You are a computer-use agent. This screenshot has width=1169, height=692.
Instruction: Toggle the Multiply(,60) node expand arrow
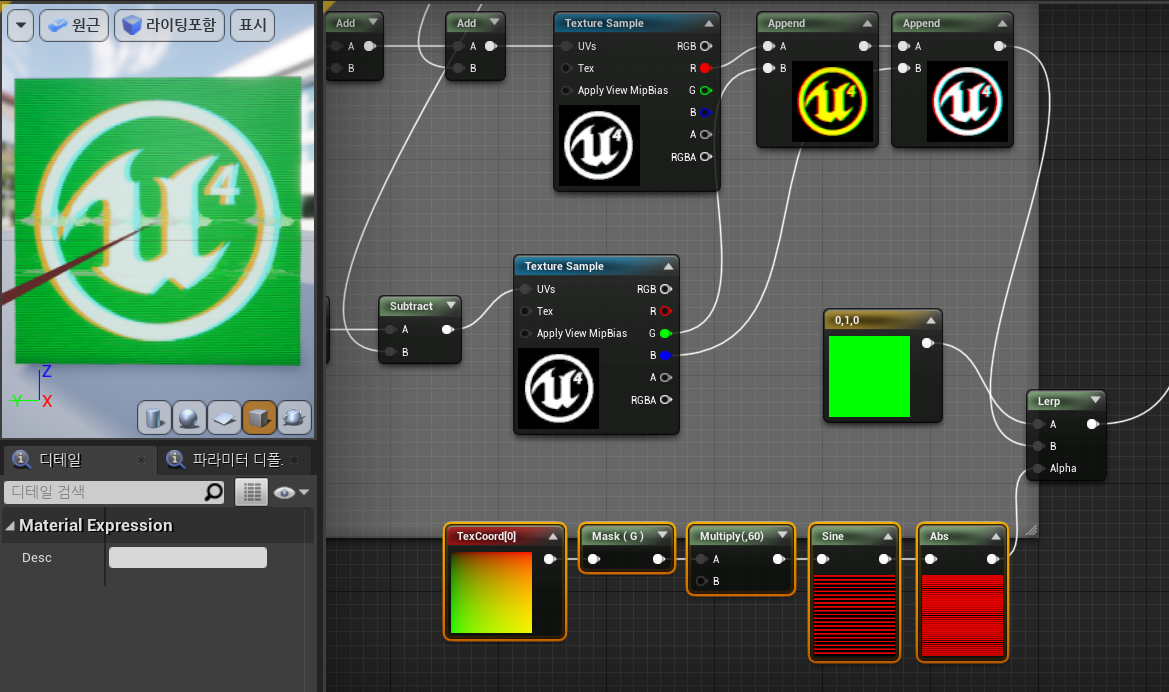coord(782,535)
